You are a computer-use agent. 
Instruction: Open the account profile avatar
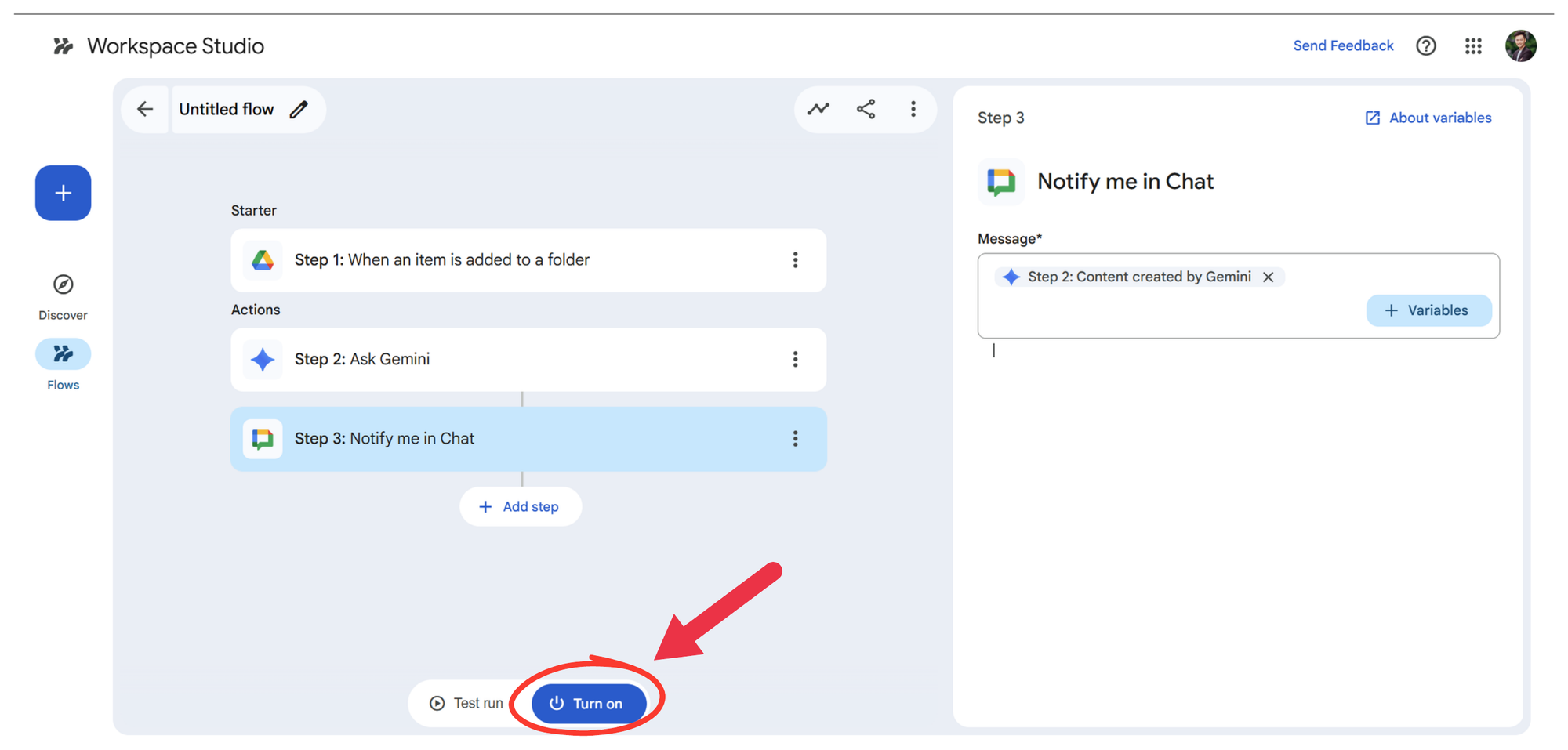[1521, 45]
